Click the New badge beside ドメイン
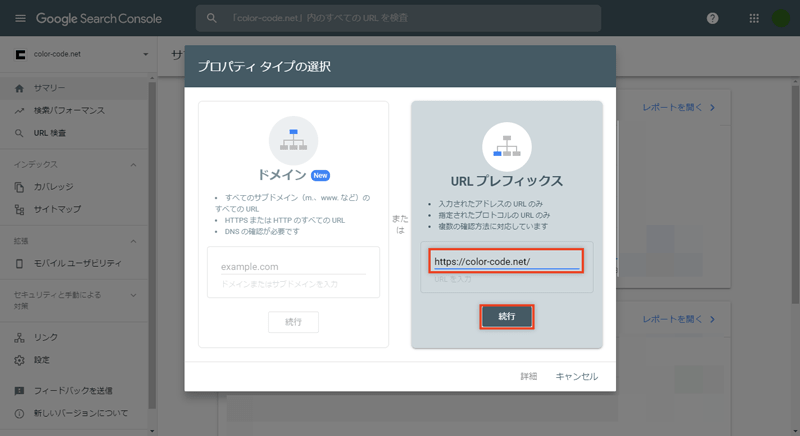 (320, 175)
